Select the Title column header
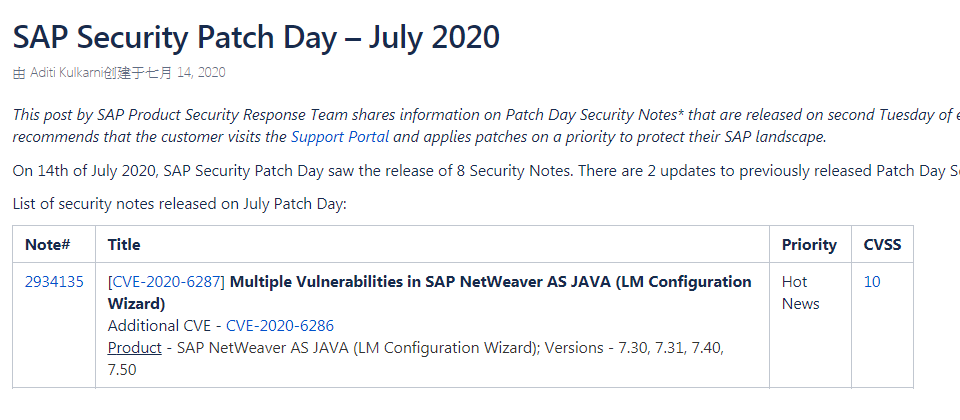Viewport: 960px width, 420px height. [124, 244]
